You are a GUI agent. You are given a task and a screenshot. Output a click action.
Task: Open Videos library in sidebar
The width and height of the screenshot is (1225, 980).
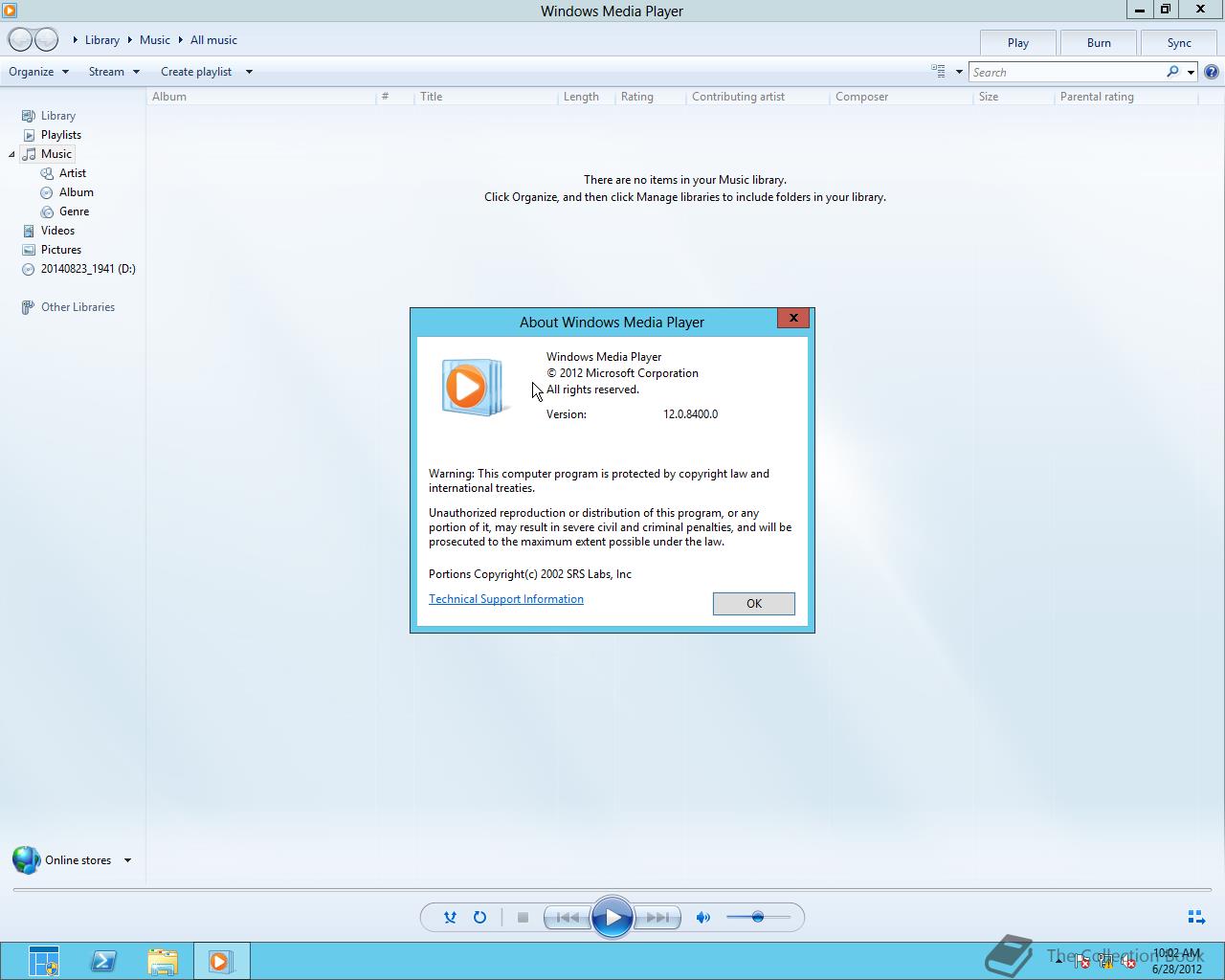(x=57, y=231)
